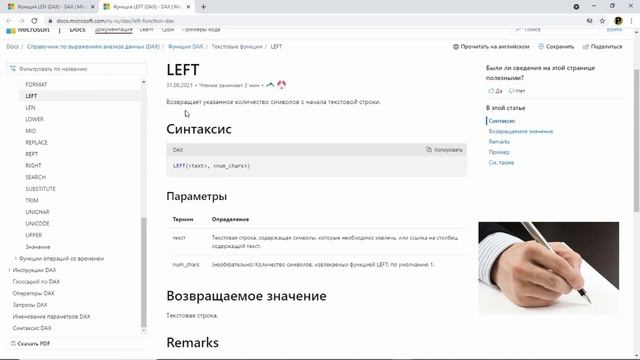
Task: Click the sidebar scrollbar thumb
Action: (143, 272)
